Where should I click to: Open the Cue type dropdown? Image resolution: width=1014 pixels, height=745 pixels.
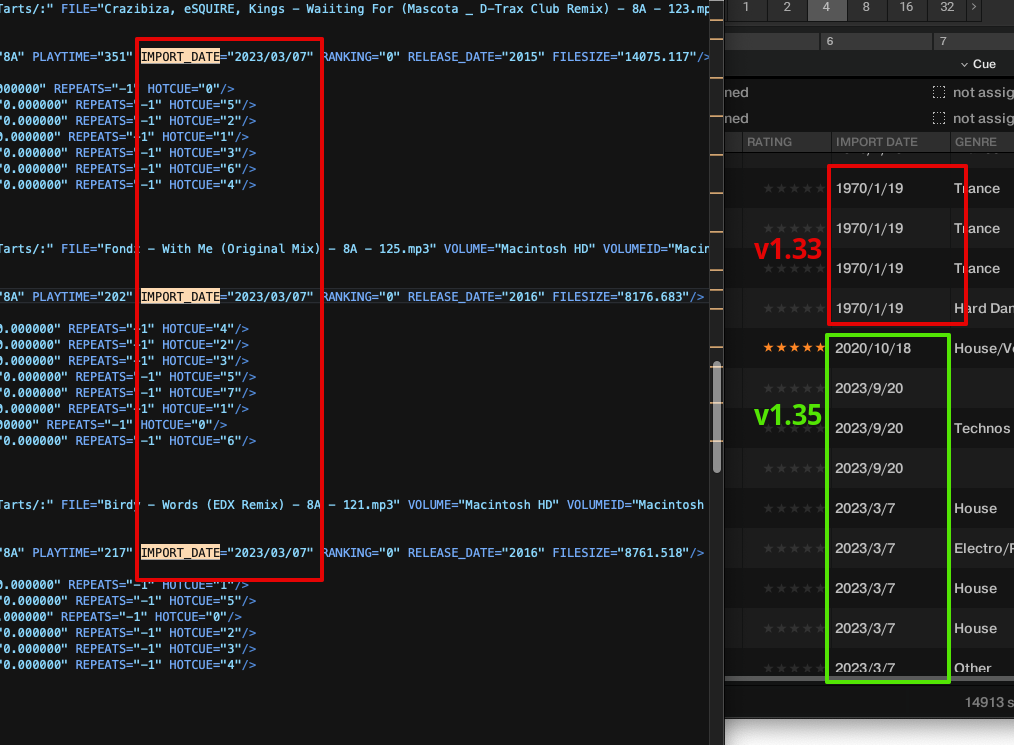click(978, 64)
